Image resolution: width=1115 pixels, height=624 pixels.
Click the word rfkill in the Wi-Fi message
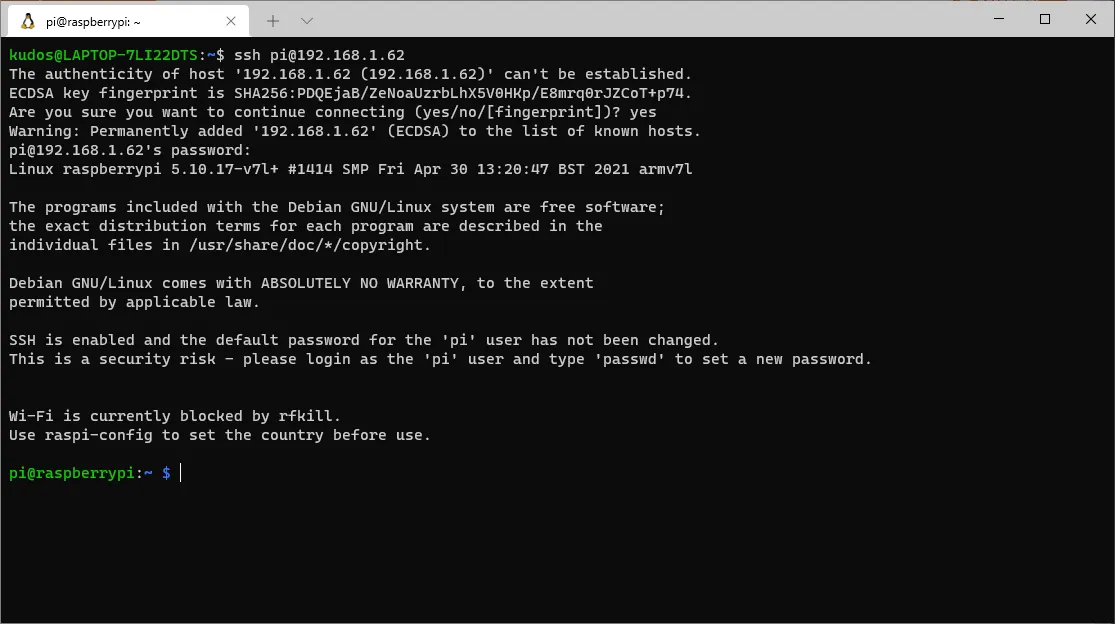coord(309,416)
